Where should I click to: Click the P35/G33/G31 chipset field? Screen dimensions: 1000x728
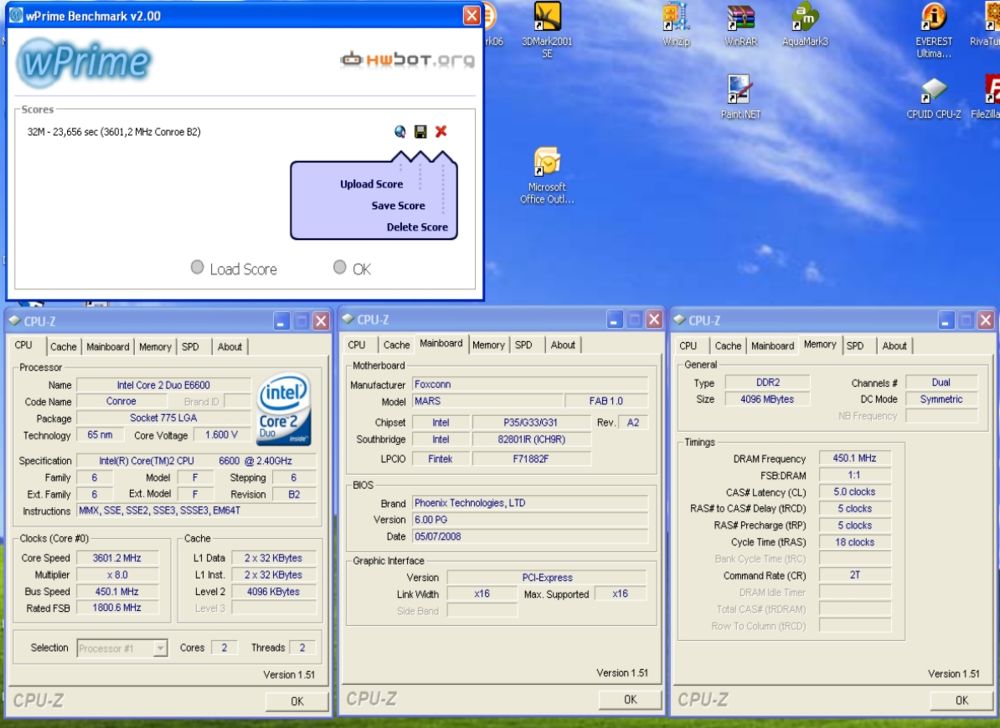pos(531,422)
